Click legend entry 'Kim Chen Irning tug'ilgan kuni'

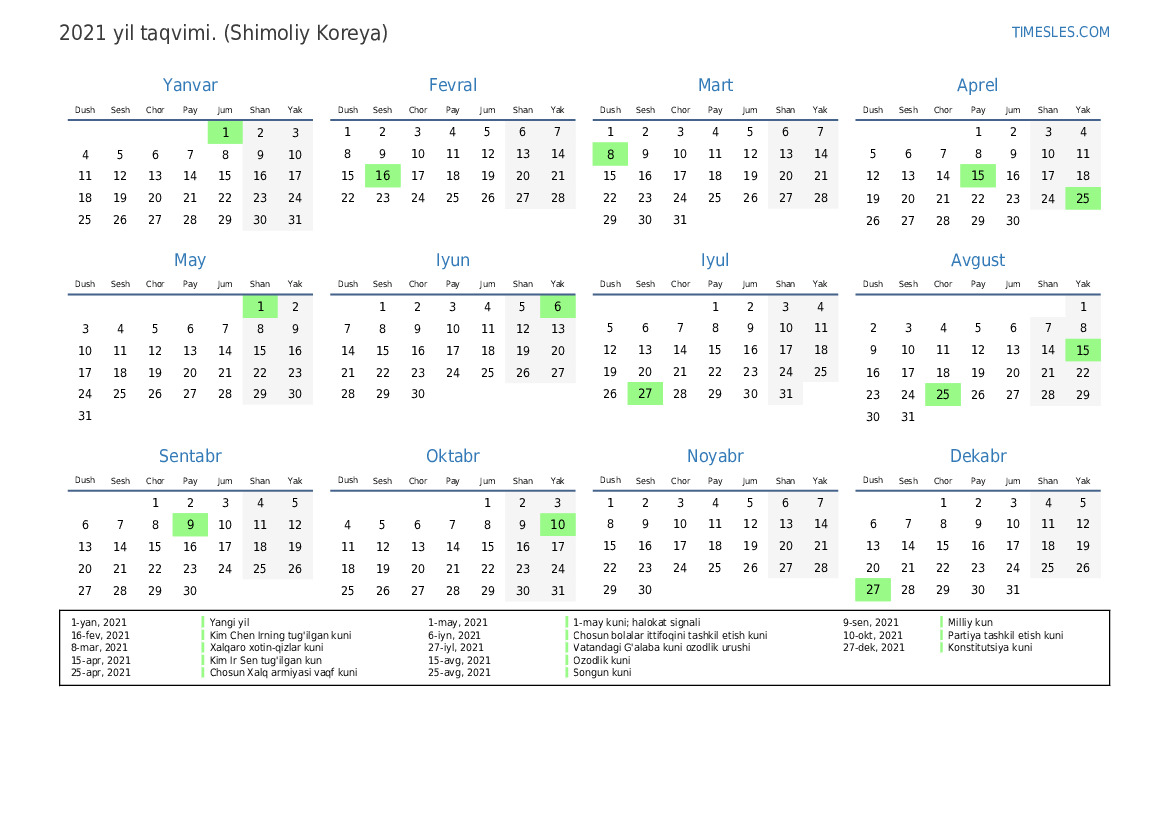coord(280,635)
